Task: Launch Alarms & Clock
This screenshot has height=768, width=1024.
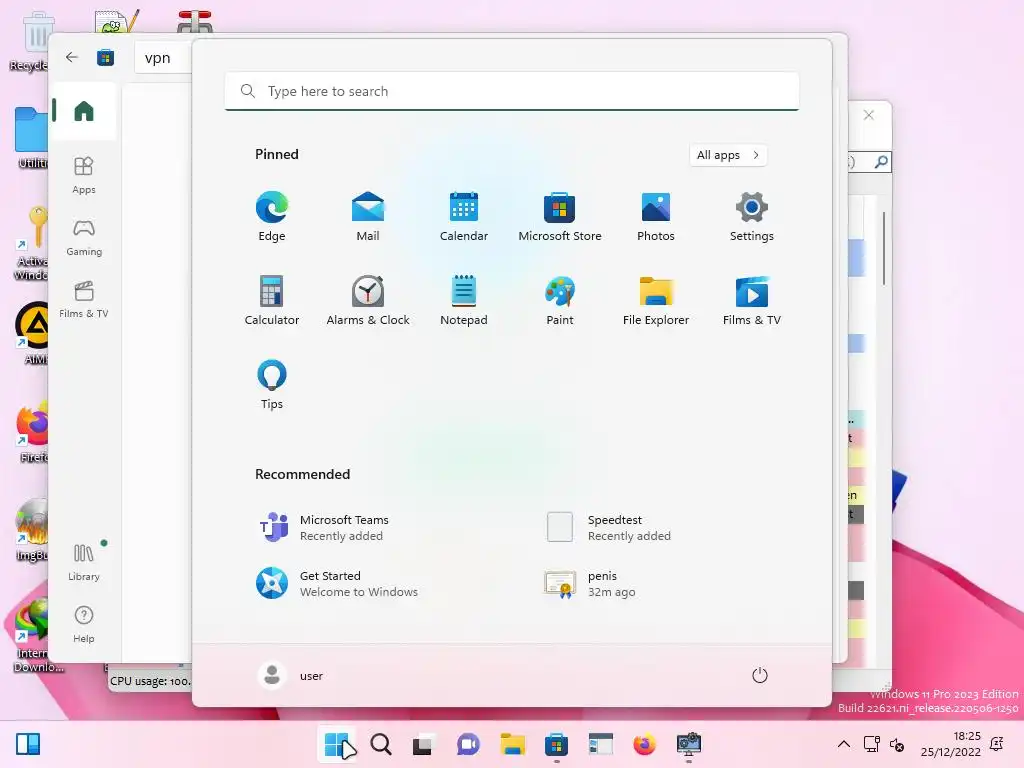Action: click(368, 300)
